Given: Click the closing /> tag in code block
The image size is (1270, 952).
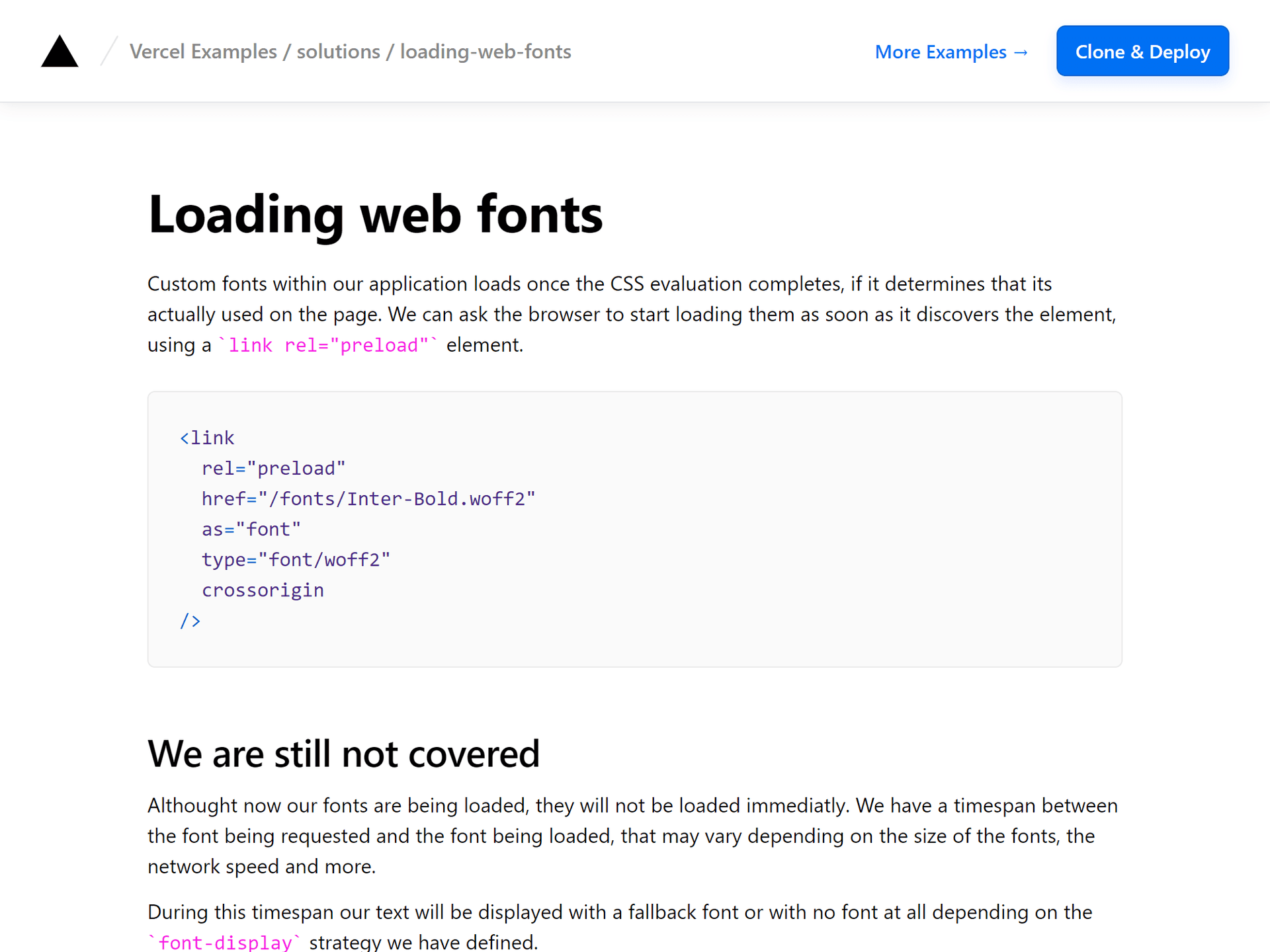Looking at the screenshot, I should click(190, 620).
